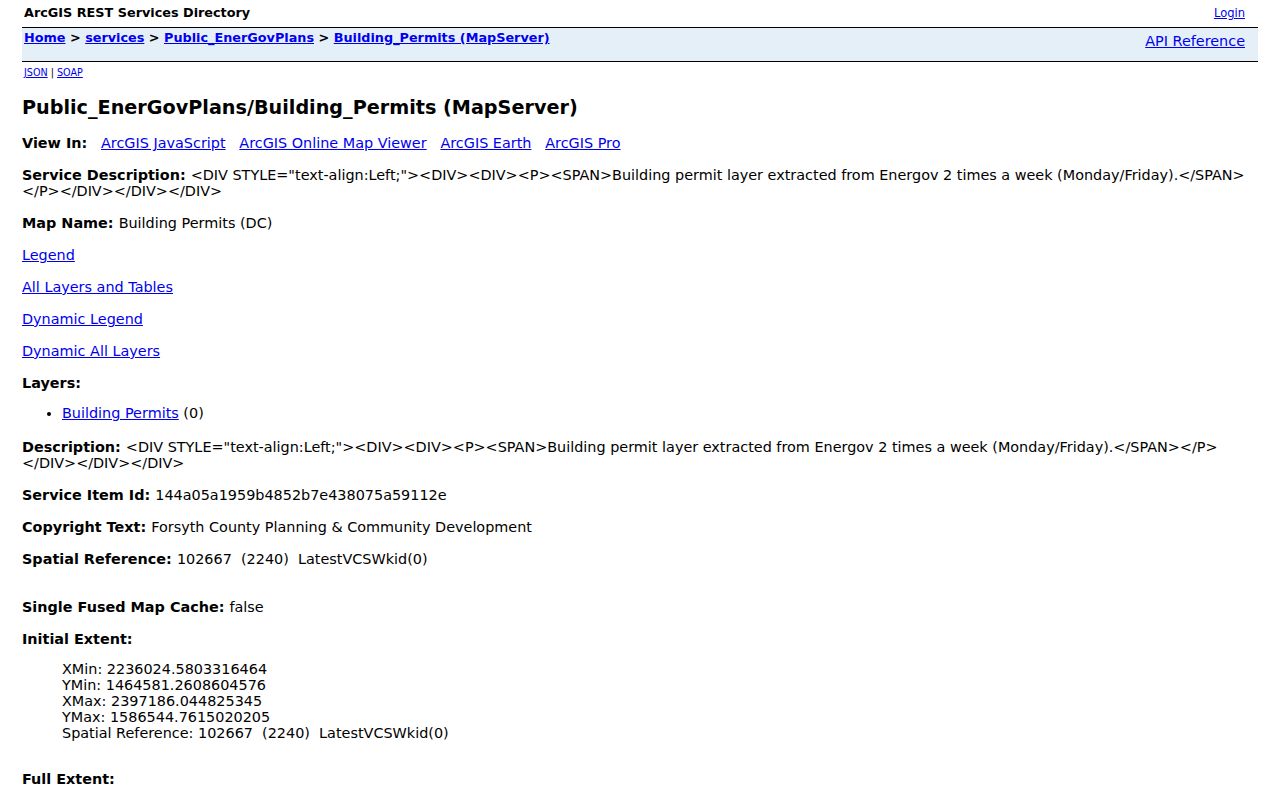Open the Legend link
The width and height of the screenshot is (1280, 800).
tap(48, 255)
